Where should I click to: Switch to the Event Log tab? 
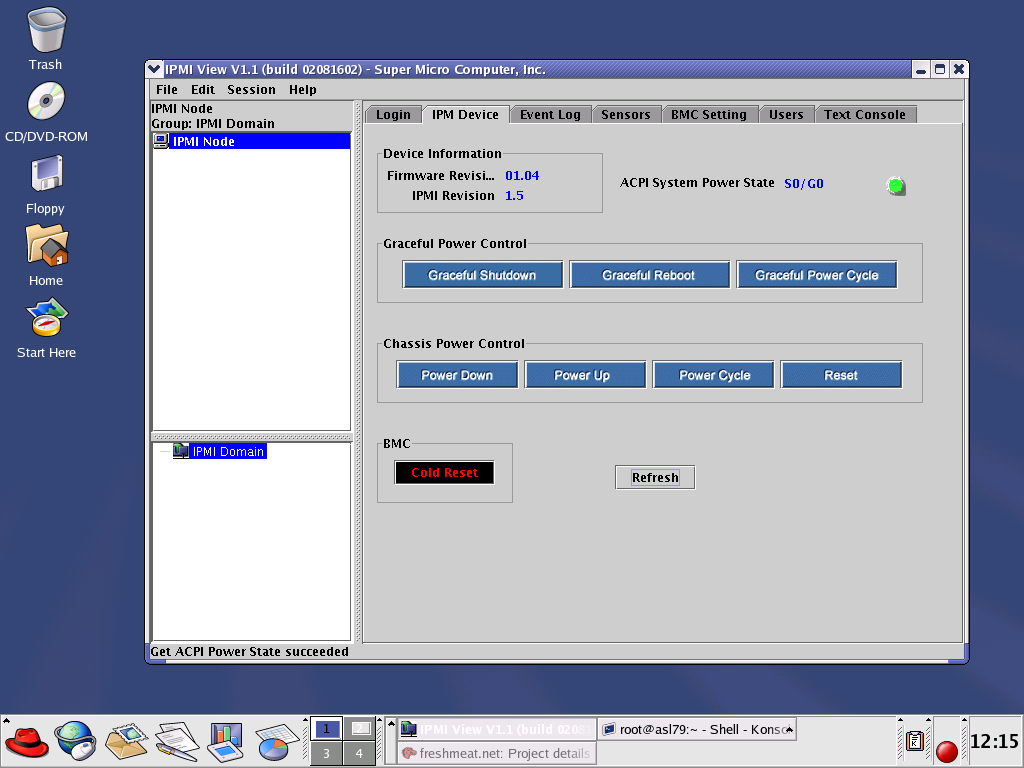click(x=550, y=114)
